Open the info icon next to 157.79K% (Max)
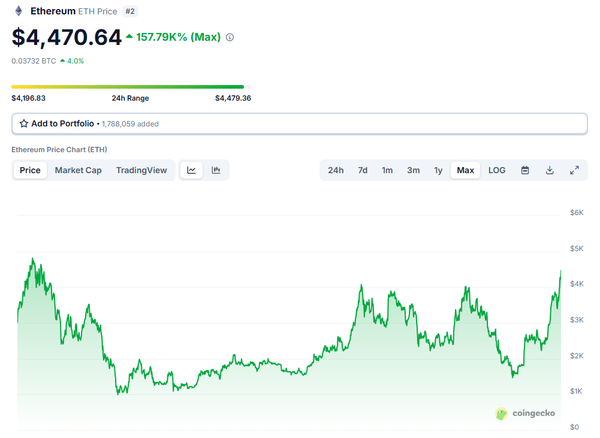 [230, 37]
